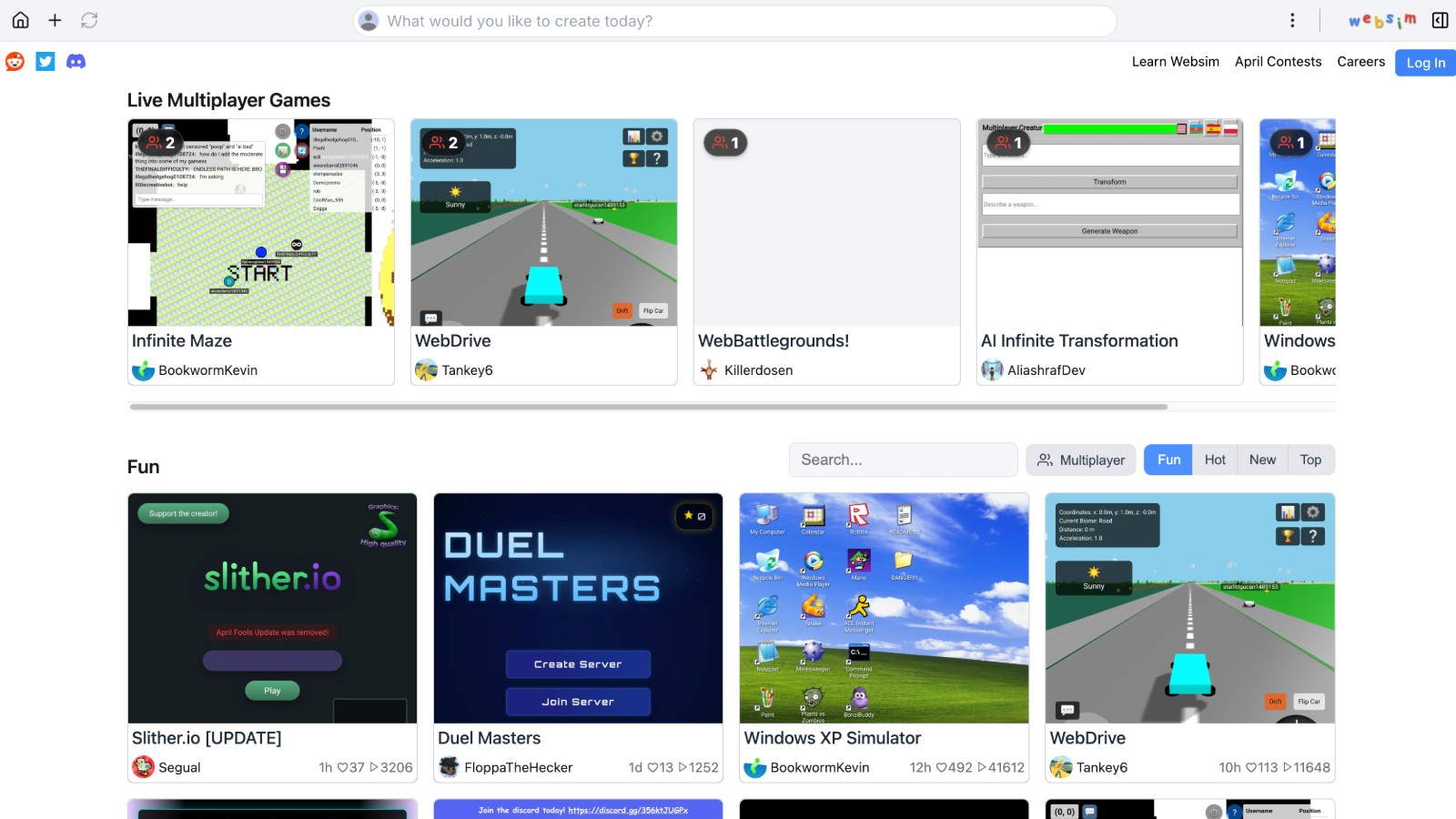Click 'Duel Masters' title text

[490, 738]
